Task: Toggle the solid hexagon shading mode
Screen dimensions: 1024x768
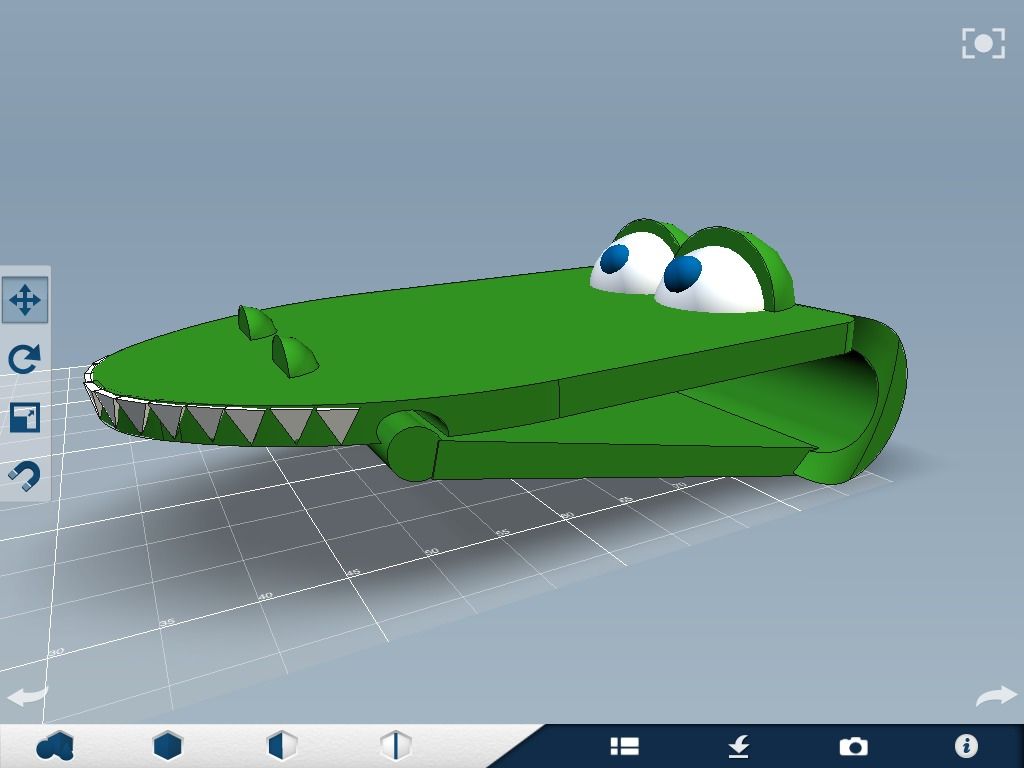Action: click(170, 744)
